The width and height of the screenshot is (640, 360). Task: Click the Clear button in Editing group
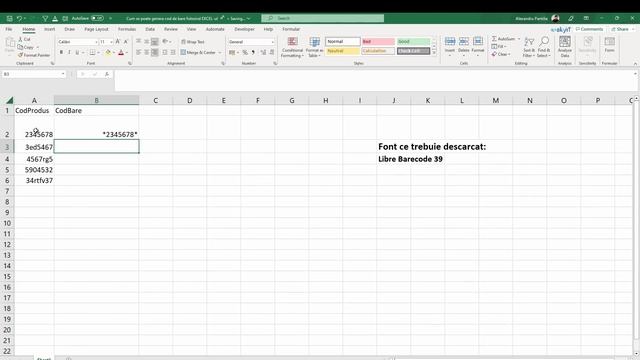[500, 54]
